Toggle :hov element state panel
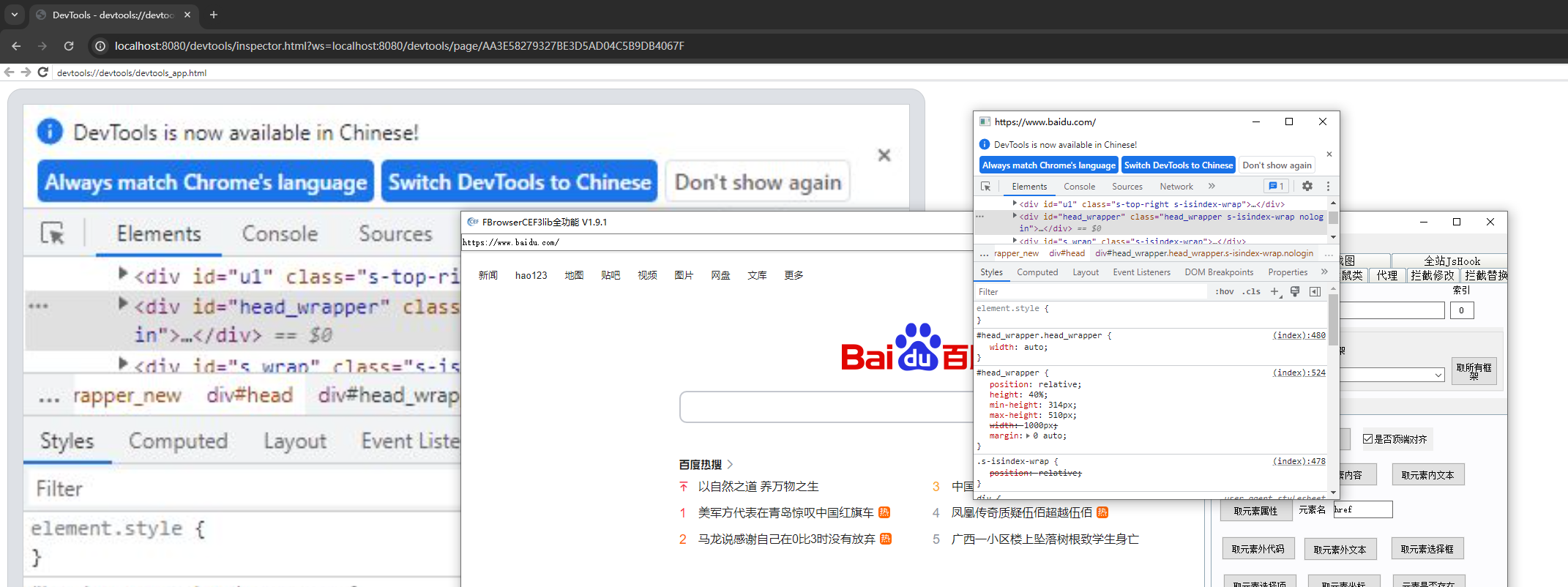Viewport: 1568px width, 587px height. click(x=1225, y=291)
